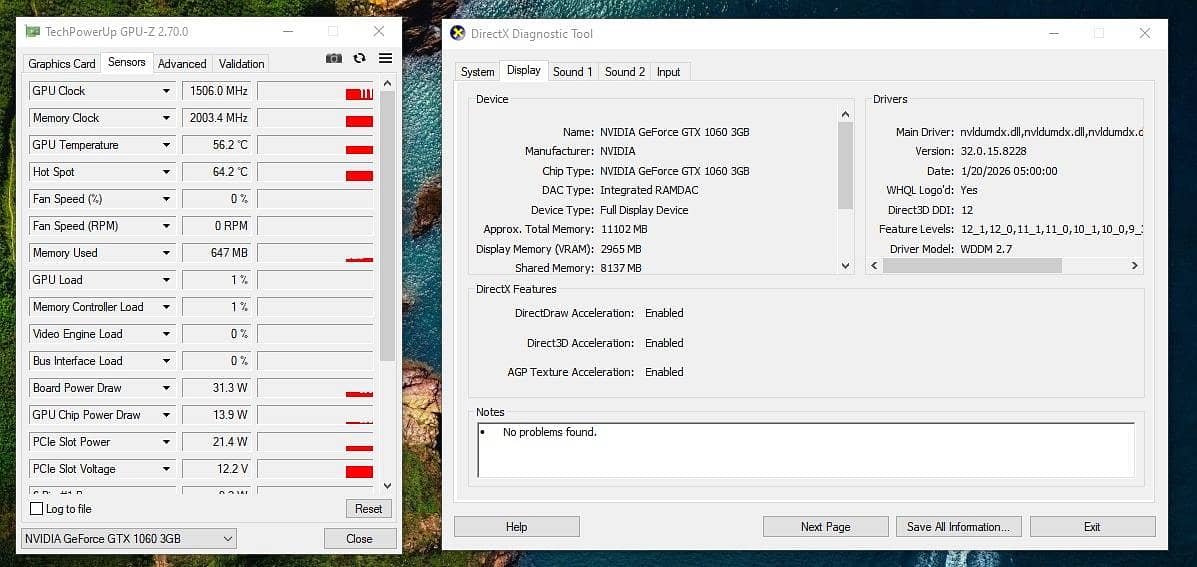
Task: Open the Board Power Draw dropdown
Action: pyautogui.click(x=166, y=388)
